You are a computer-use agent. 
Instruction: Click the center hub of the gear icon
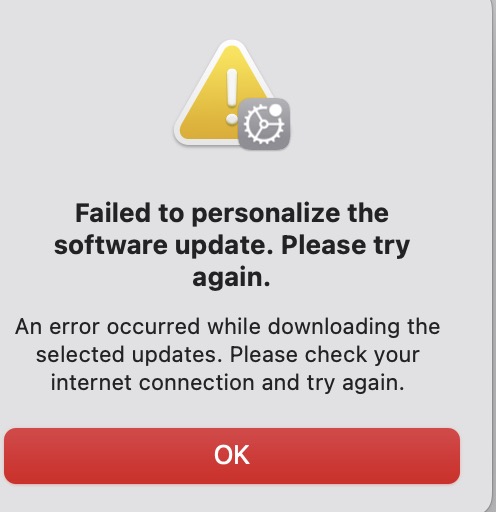click(x=263, y=124)
